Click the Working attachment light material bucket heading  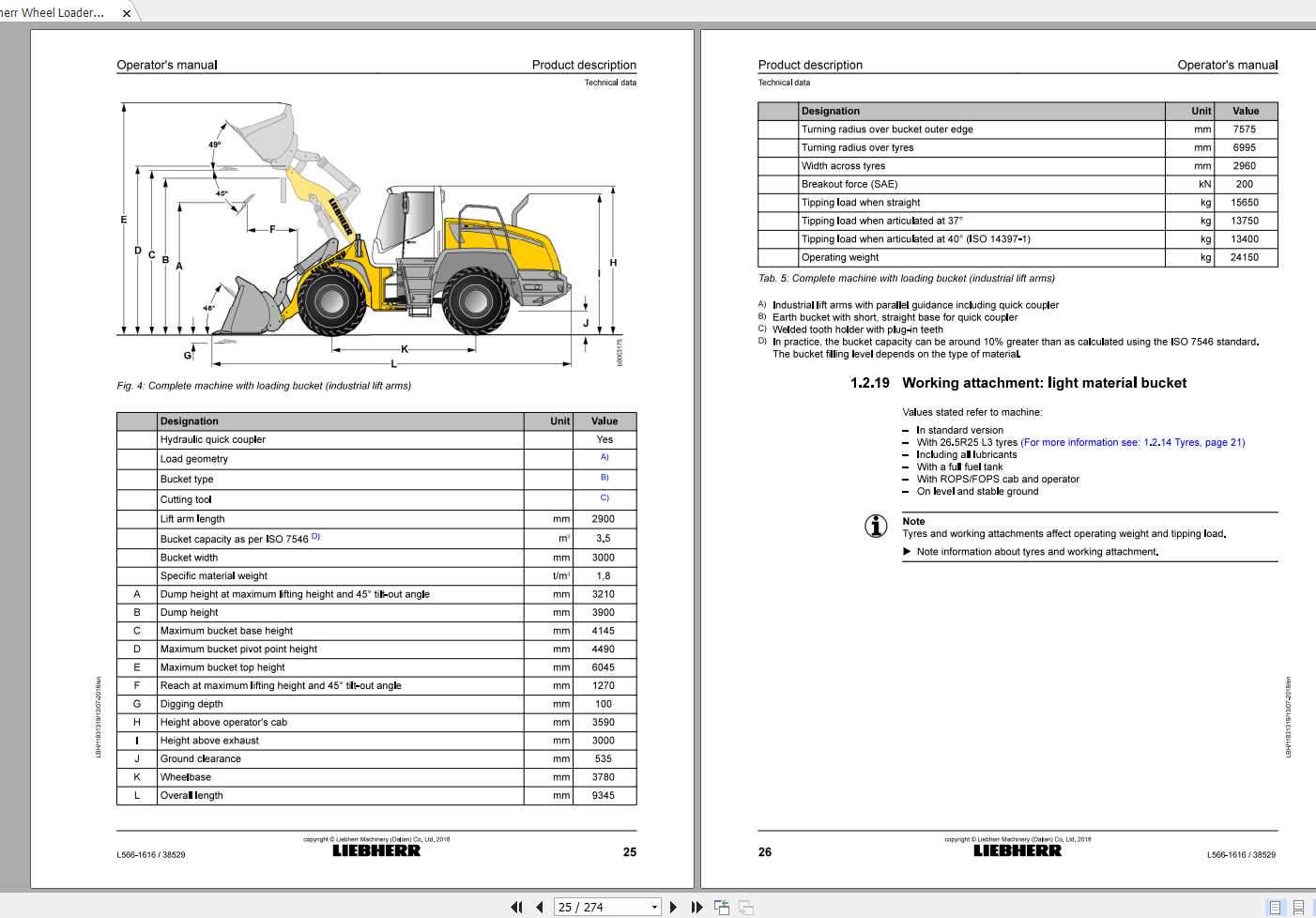coord(1044,383)
